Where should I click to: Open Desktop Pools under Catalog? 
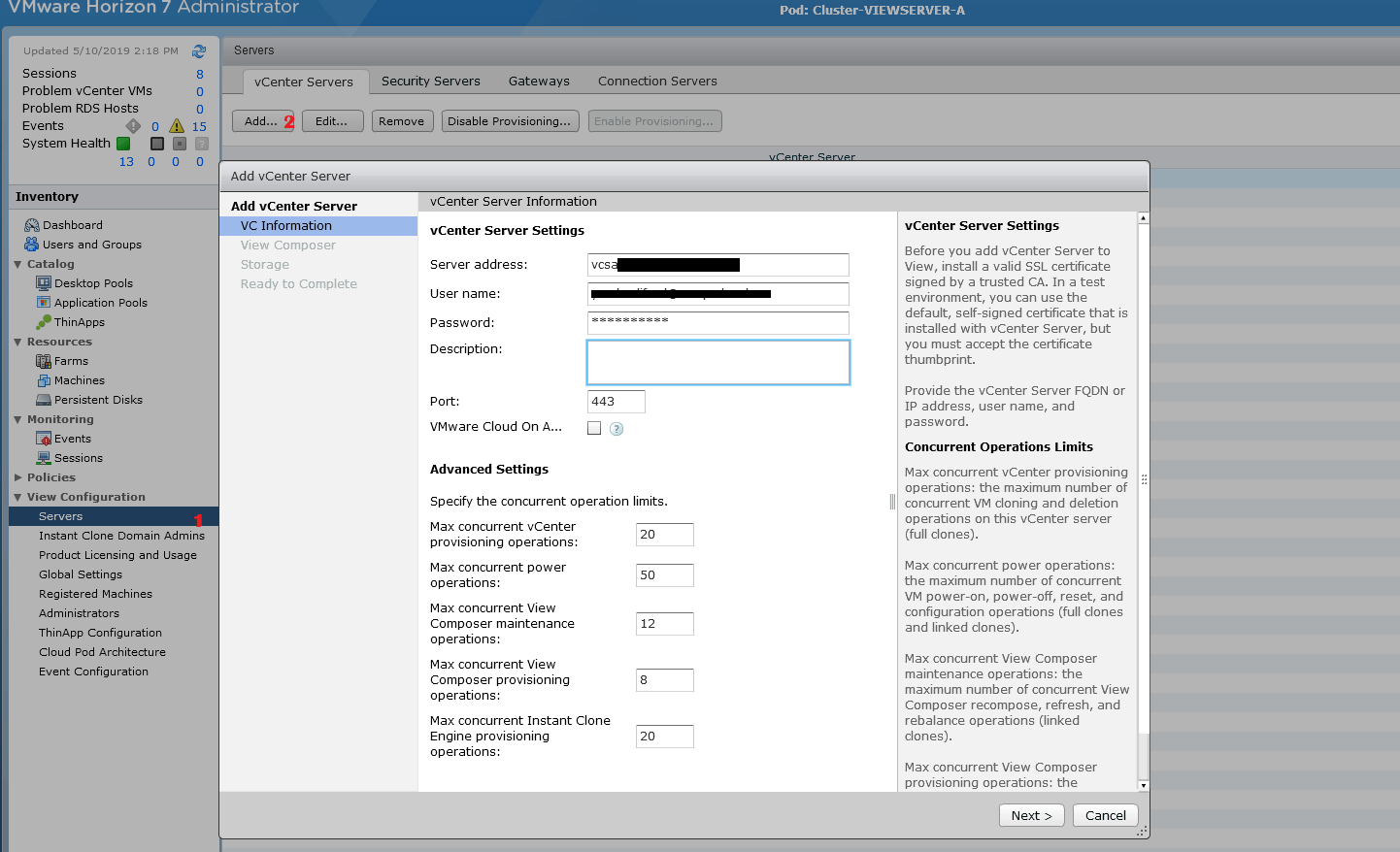click(x=91, y=282)
